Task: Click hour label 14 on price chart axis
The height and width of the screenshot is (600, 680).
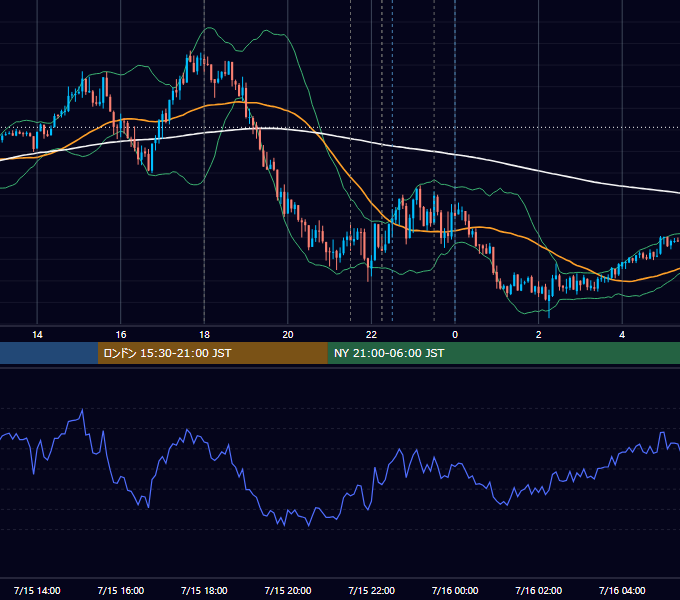Action: (37, 335)
